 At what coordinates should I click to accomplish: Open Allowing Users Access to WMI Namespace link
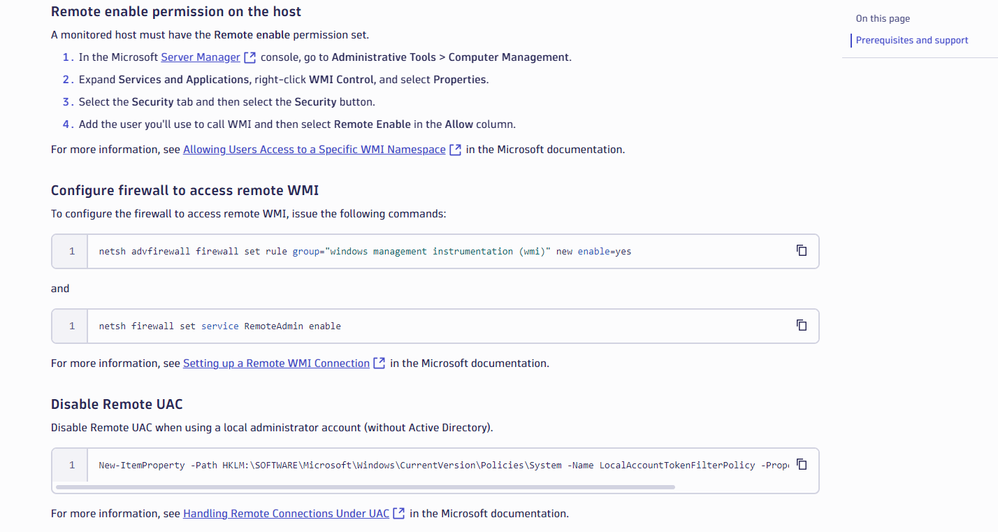point(314,150)
